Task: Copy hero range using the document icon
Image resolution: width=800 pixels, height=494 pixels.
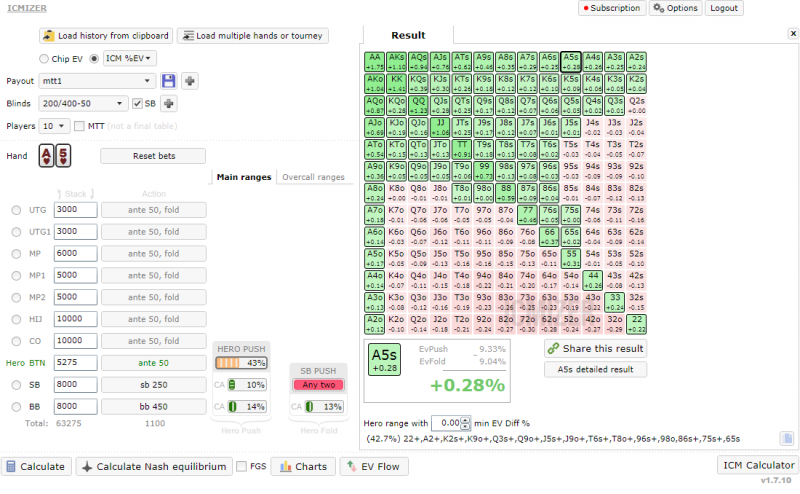Action: [x=787, y=438]
